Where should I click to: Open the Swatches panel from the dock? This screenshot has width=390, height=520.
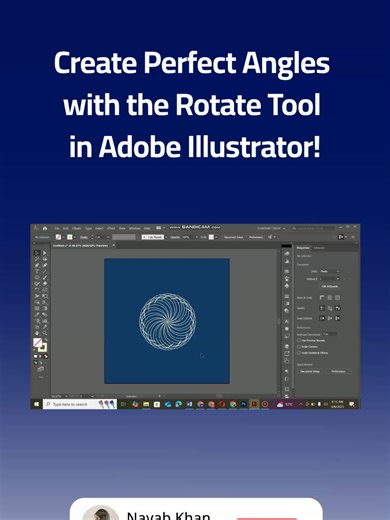coord(287,271)
